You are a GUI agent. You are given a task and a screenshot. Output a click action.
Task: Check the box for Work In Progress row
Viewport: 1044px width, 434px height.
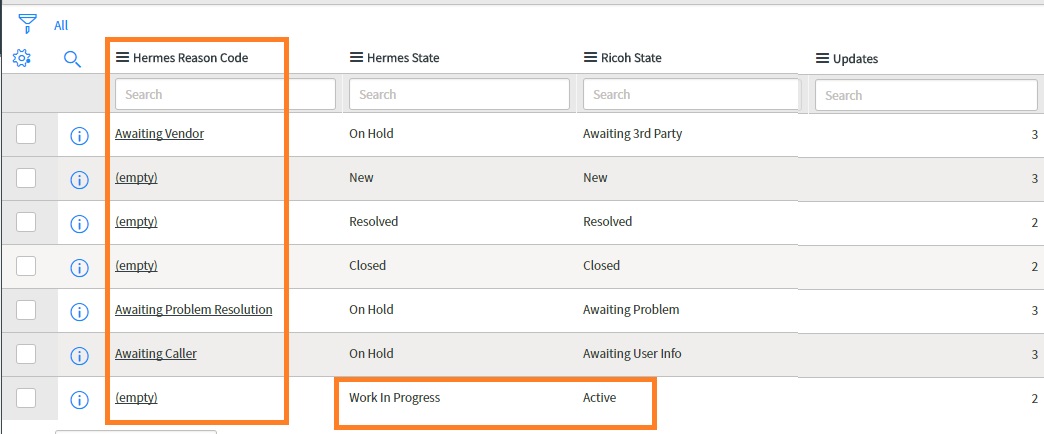pyautogui.click(x=26, y=398)
